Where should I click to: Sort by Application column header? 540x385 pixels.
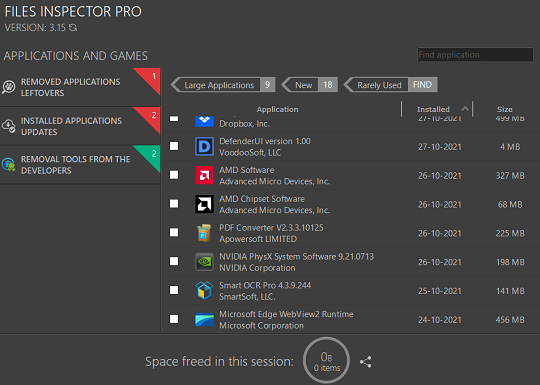tap(278, 109)
